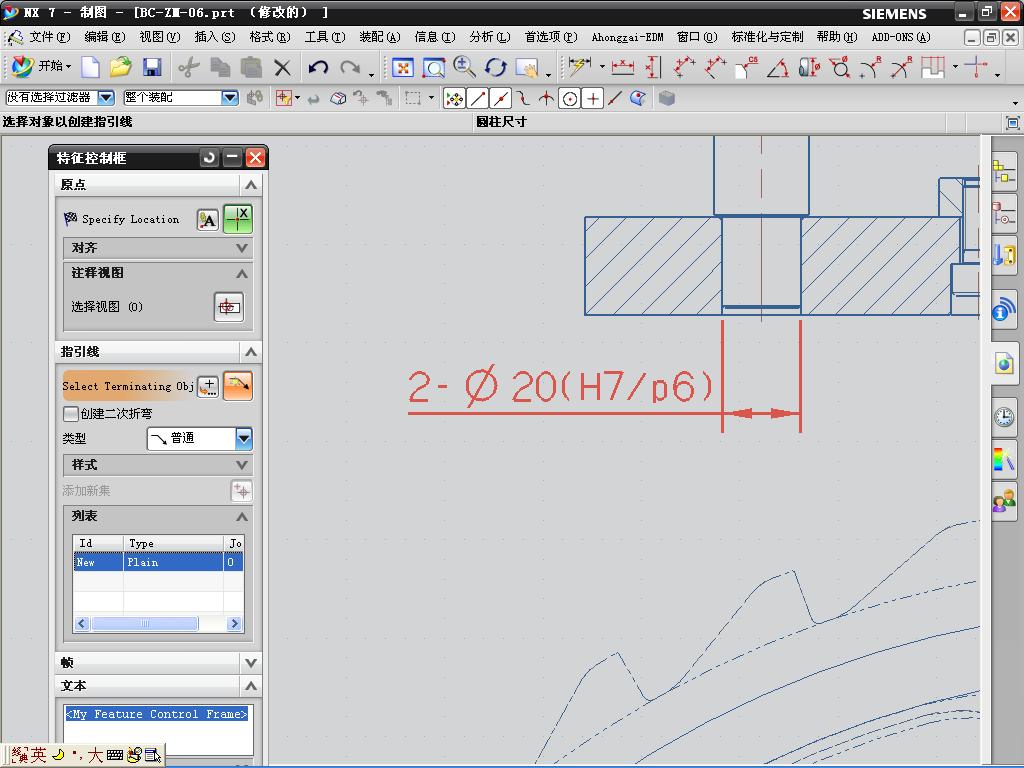Screen dimensions: 1024x768
Task: Click the point constructor icon beside Terminating Obj
Action: click(x=208, y=386)
